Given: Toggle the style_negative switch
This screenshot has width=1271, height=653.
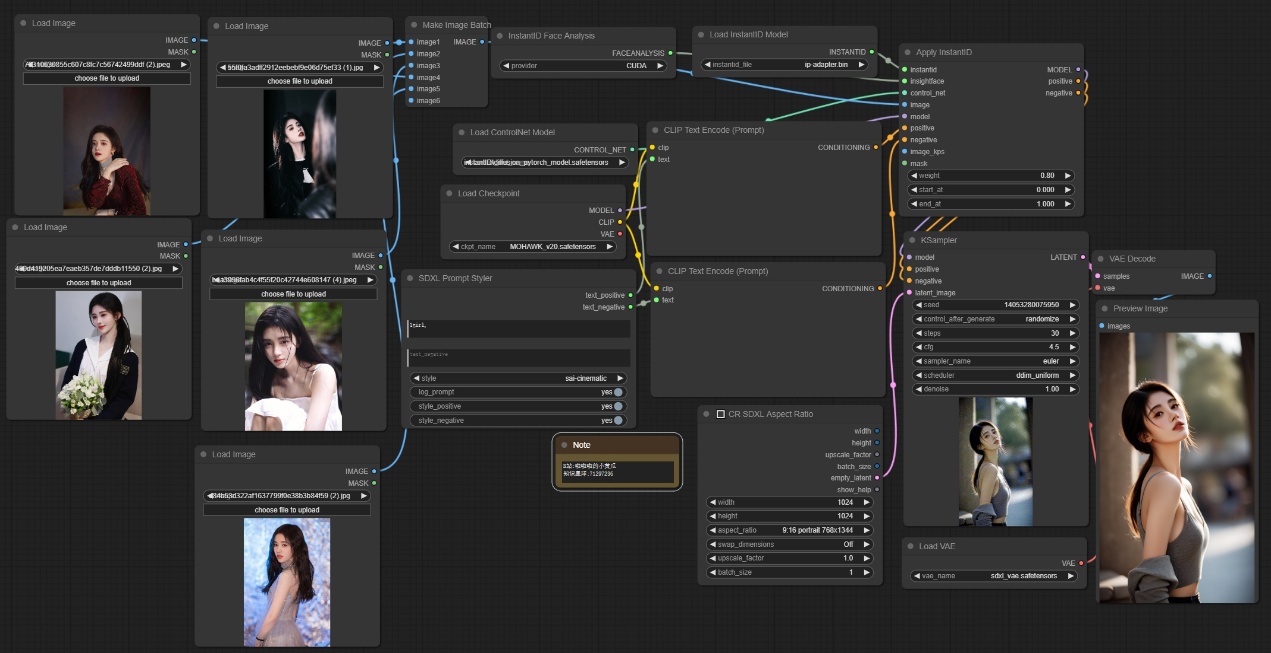Looking at the screenshot, I should (619, 420).
